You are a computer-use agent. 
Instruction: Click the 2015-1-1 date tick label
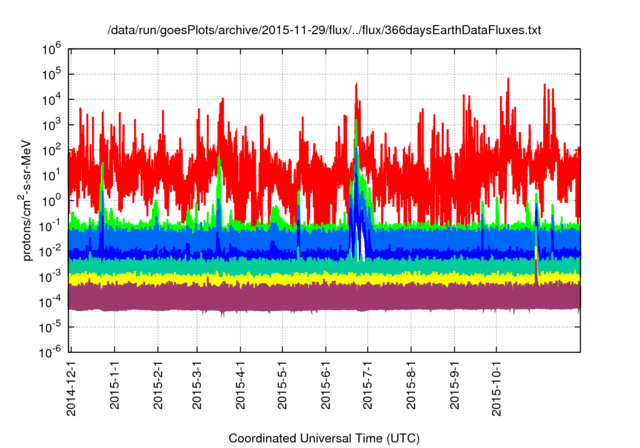(x=115, y=385)
